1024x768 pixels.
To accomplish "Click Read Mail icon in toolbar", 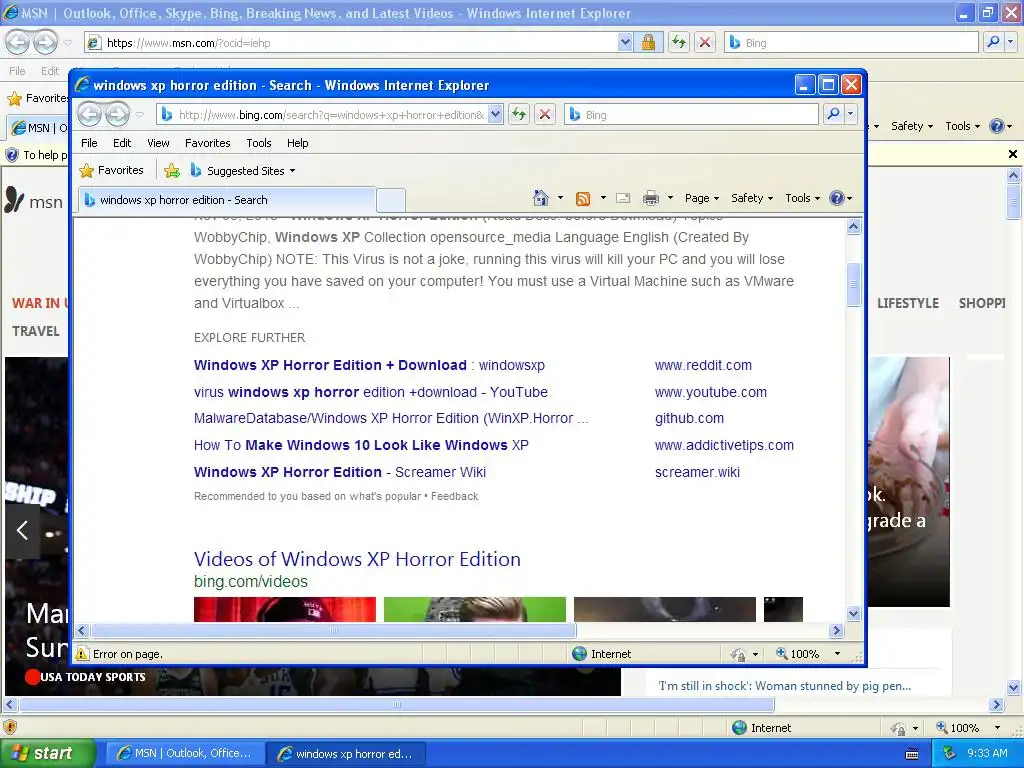I will [x=623, y=198].
